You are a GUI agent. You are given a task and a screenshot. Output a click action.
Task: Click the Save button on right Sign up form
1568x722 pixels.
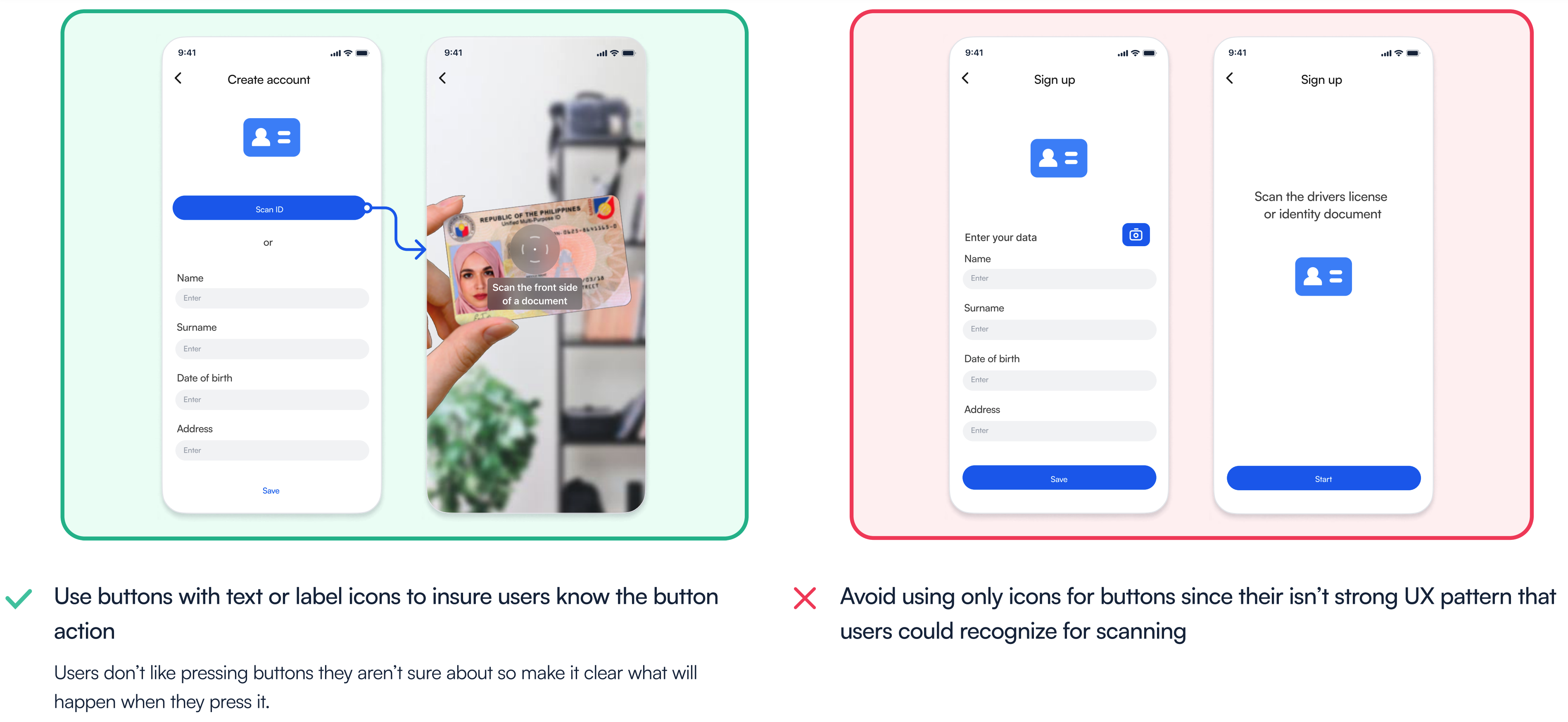[x=1057, y=478]
